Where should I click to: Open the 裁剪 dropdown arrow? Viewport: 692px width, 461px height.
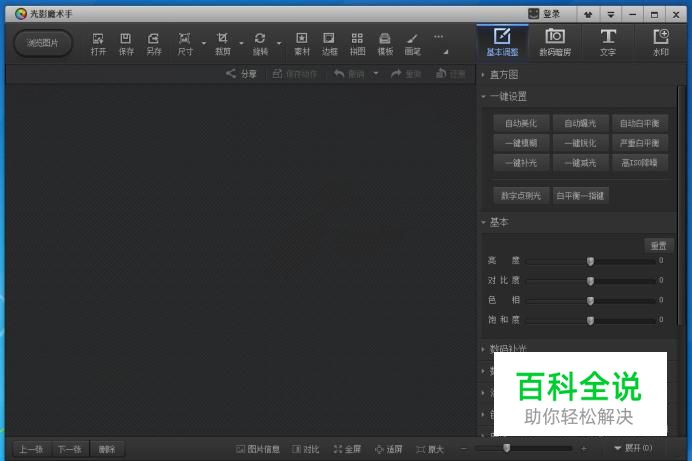pos(241,43)
